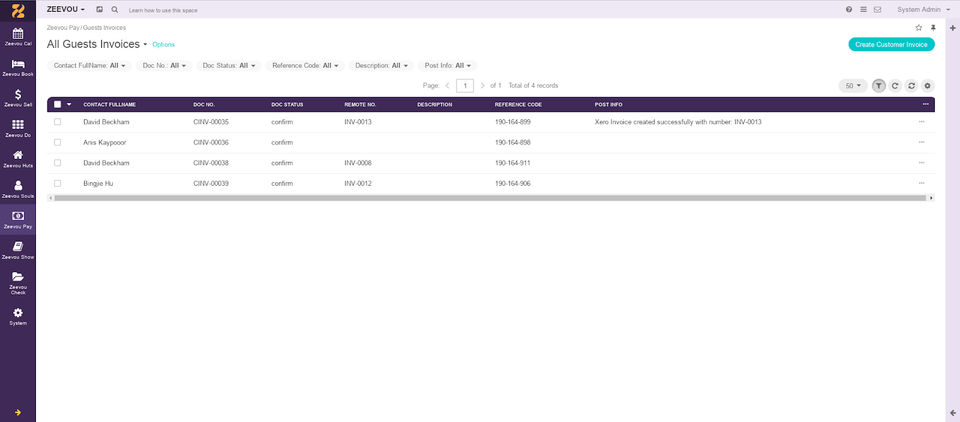The image size is (960, 422).
Task: Click the plus icon in right panel
Action: click(x=953, y=28)
